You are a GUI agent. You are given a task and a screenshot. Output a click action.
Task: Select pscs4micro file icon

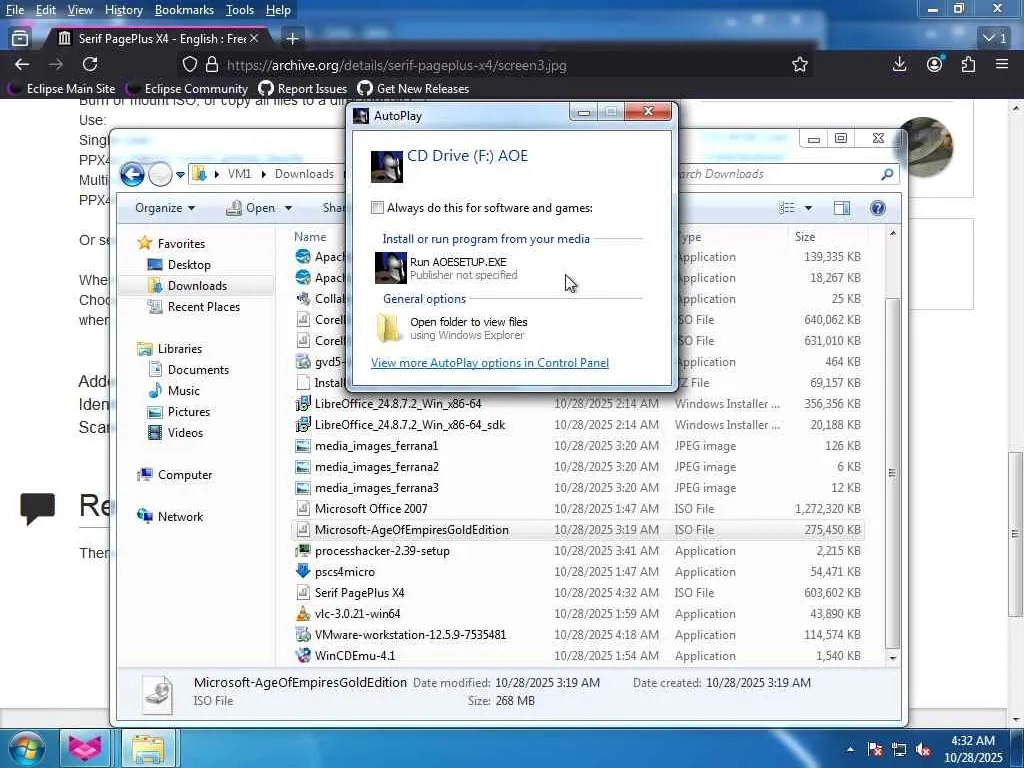coord(302,571)
